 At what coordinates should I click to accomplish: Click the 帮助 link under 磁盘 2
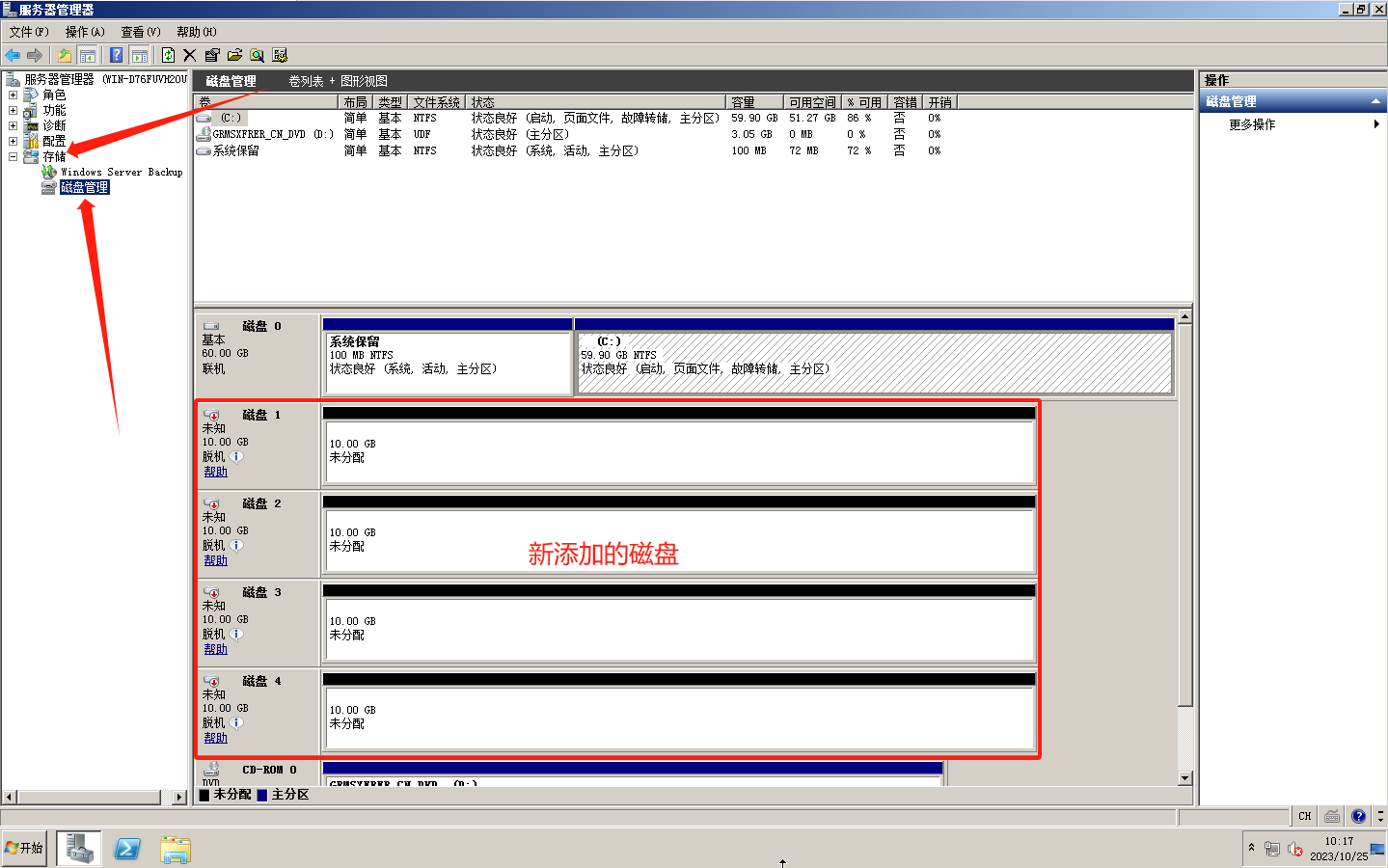coord(215,560)
